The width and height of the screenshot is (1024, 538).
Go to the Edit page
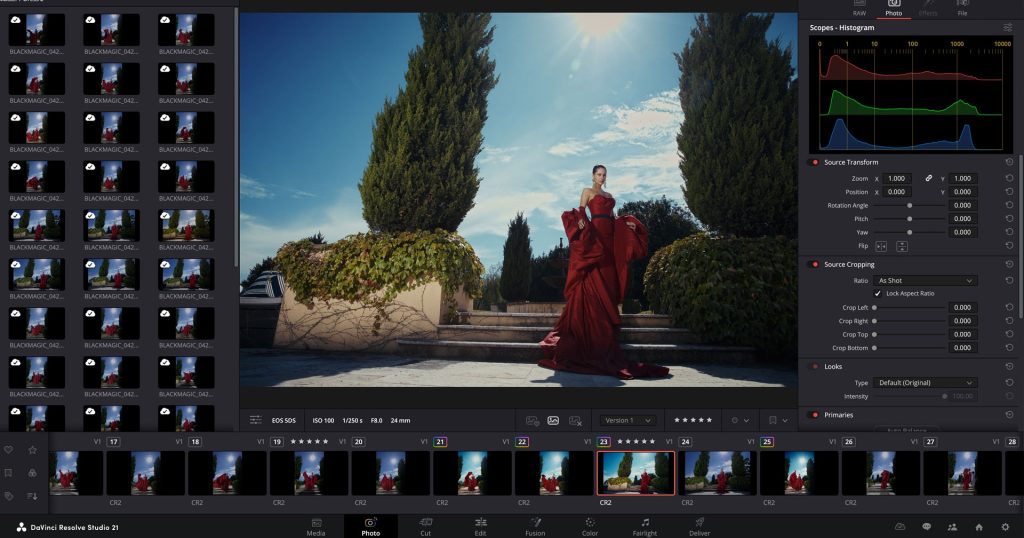(x=481, y=527)
